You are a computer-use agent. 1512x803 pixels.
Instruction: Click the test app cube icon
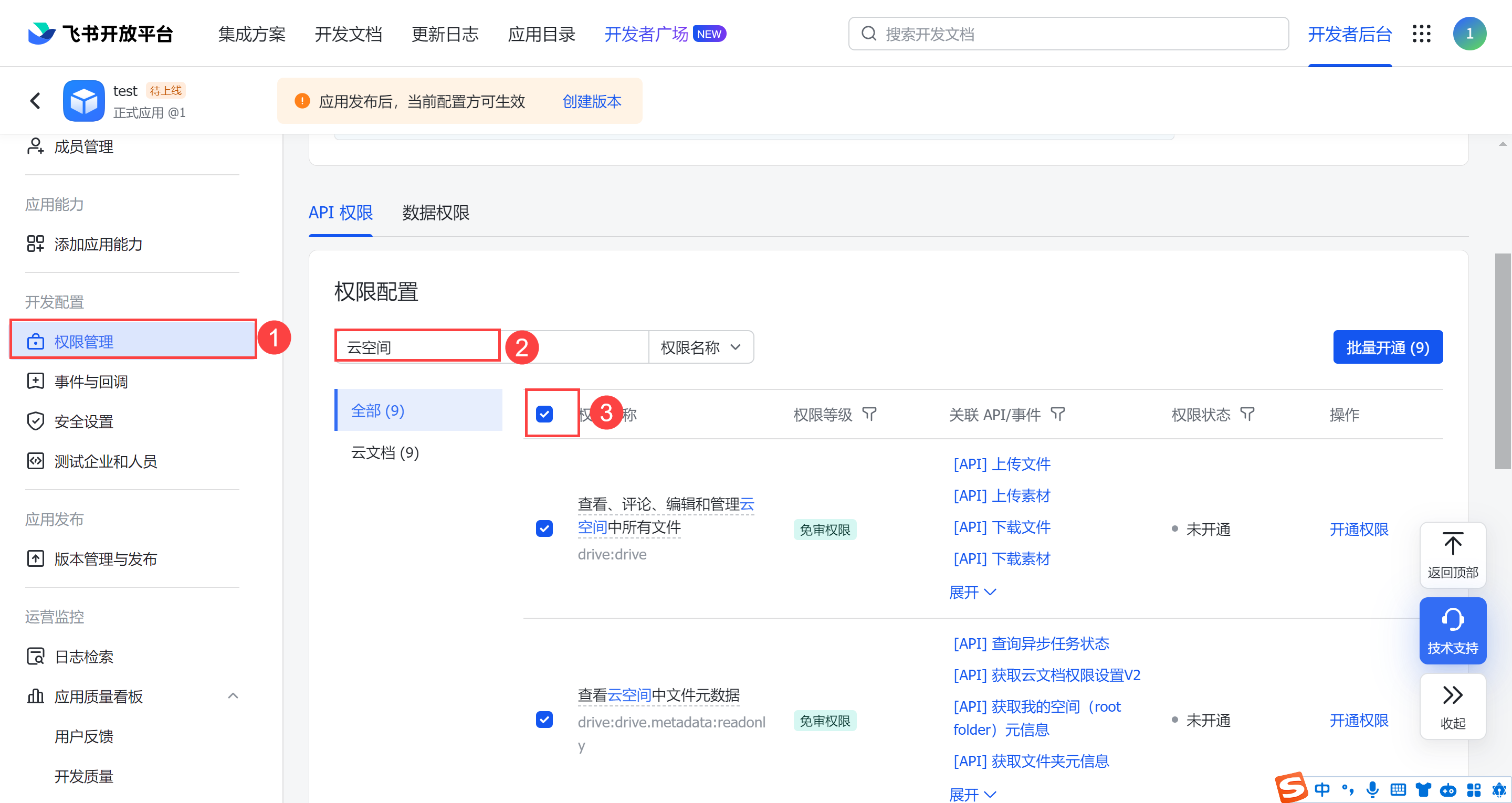83,101
